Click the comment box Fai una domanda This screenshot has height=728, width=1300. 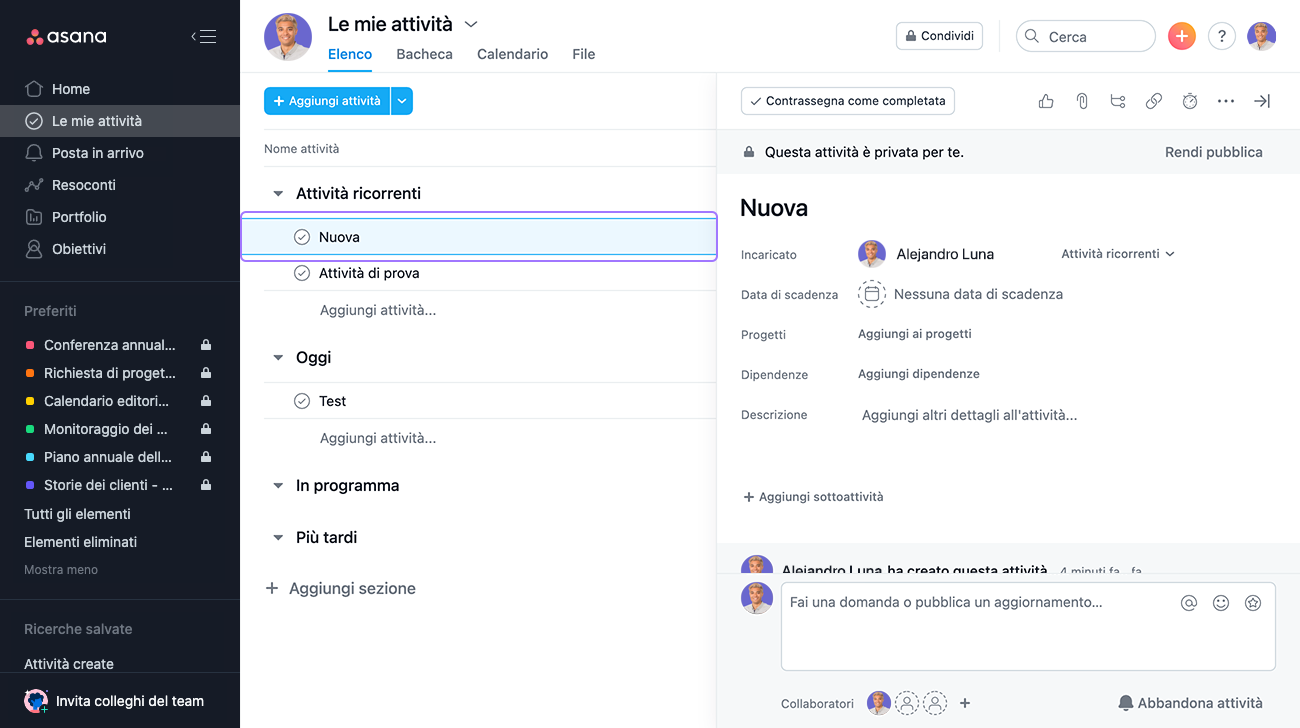[x=1028, y=626]
